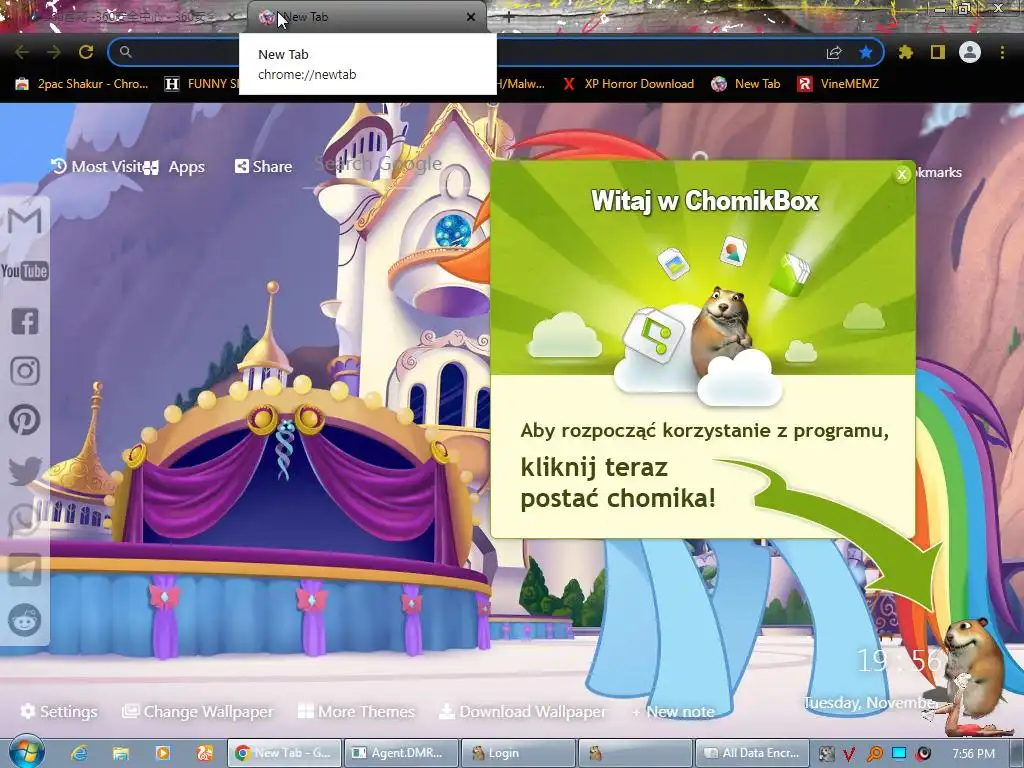The width and height of the screenshot is (1024, 768).
Task: Open a new browser tab with plus button
Action: [x=508, y=17]
